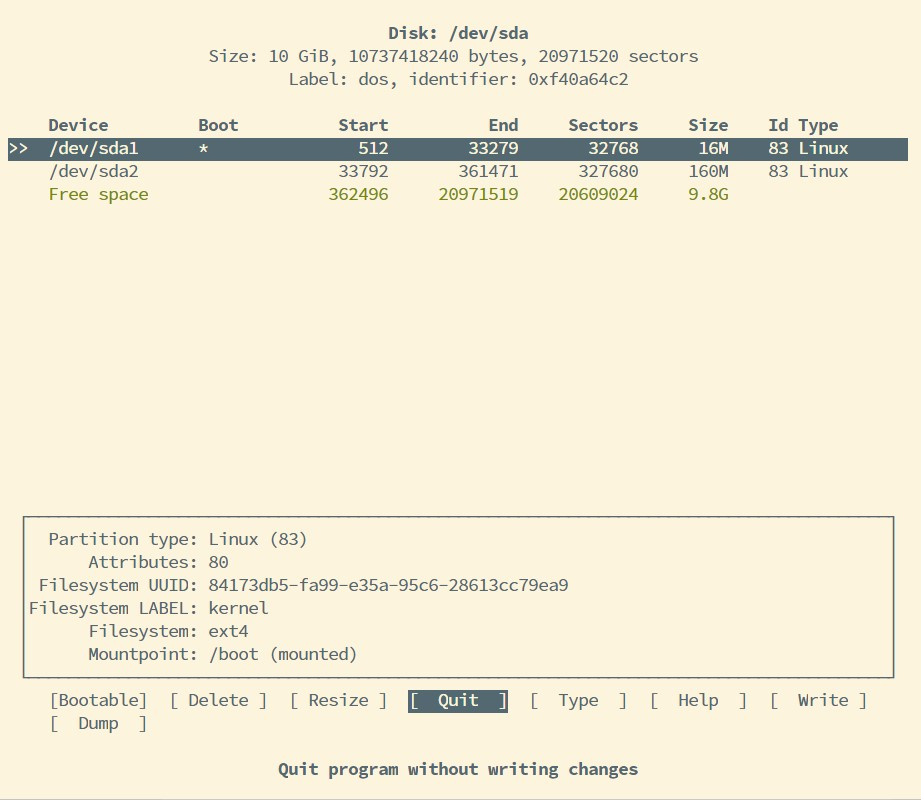Image resolution: width=921 pixels, height=800 pixels.
Task: Activate the highlighted Quit option
Action: click(x=458, y=701)
